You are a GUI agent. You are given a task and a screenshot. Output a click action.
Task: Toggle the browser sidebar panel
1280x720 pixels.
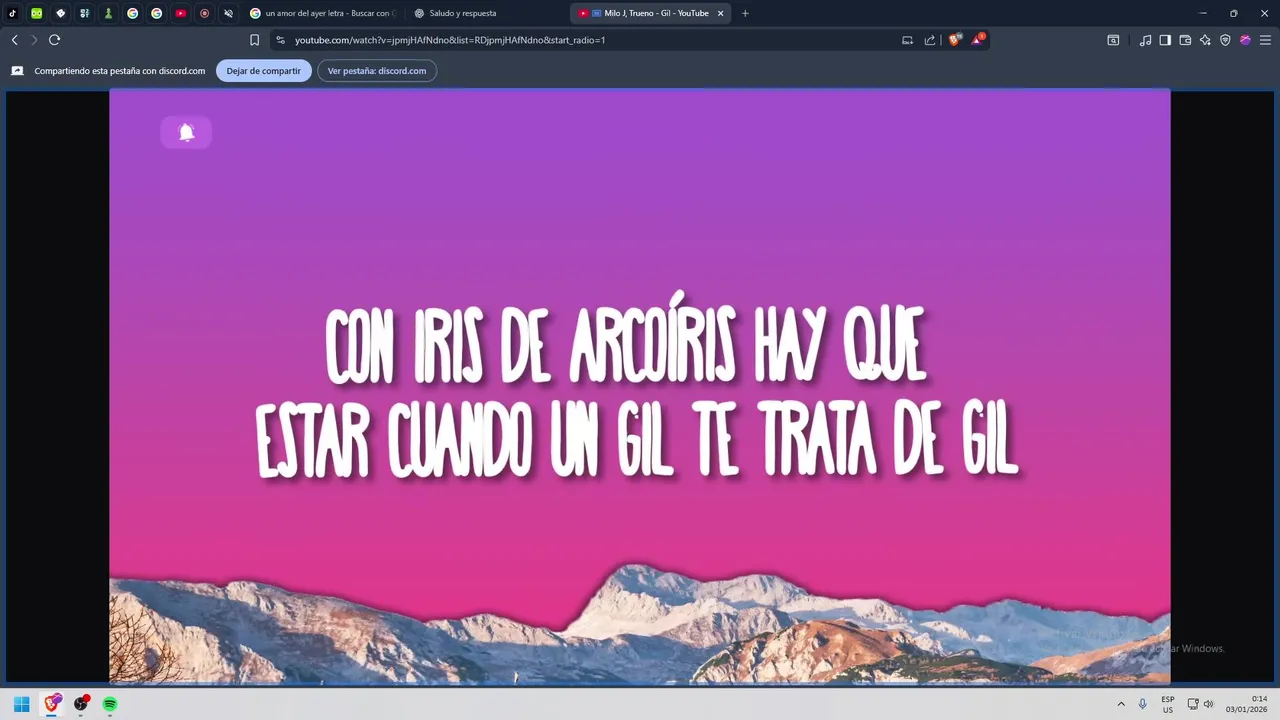1165,40
